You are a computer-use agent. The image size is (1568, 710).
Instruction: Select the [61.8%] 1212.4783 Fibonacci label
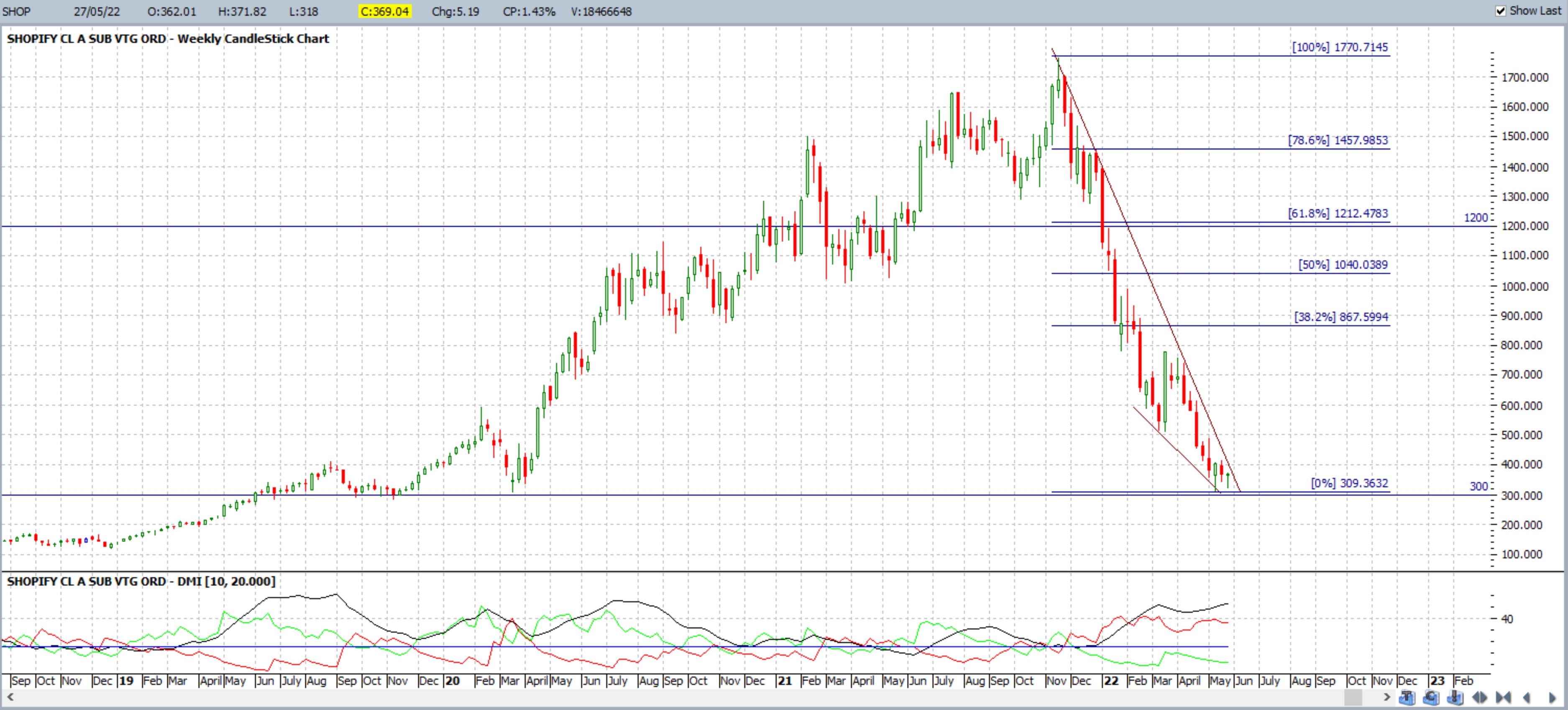click(x=1338, y=214)
